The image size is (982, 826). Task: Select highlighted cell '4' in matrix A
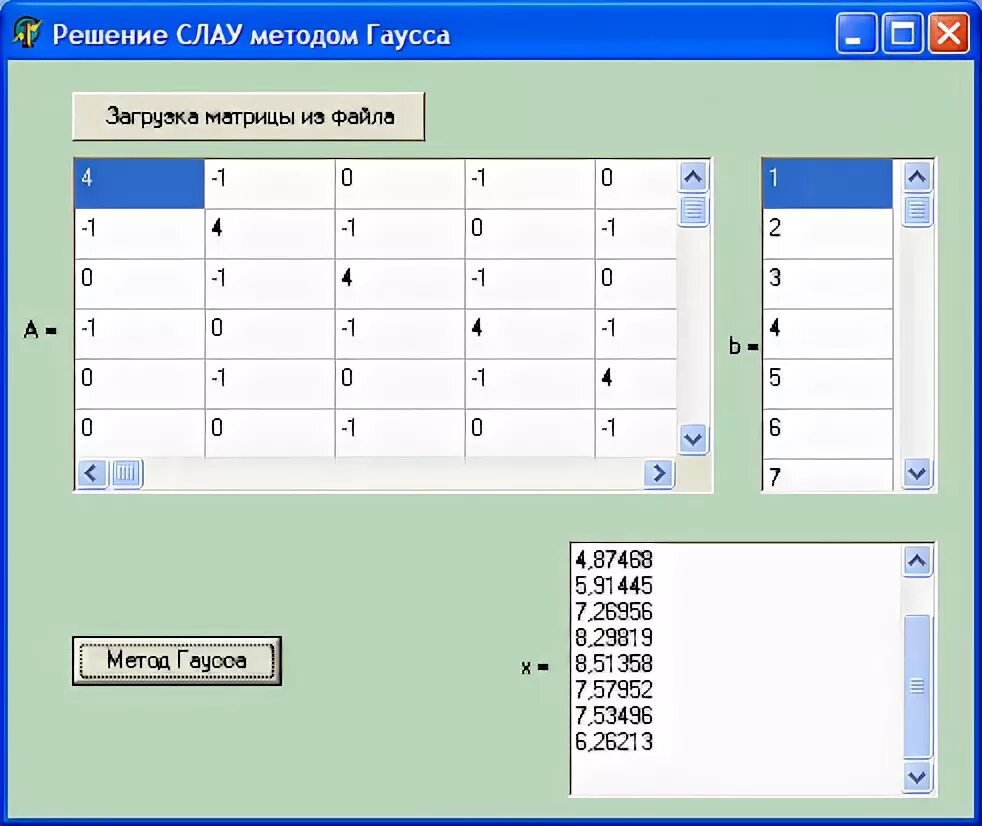pyautogui.click(x=139, y=184)
